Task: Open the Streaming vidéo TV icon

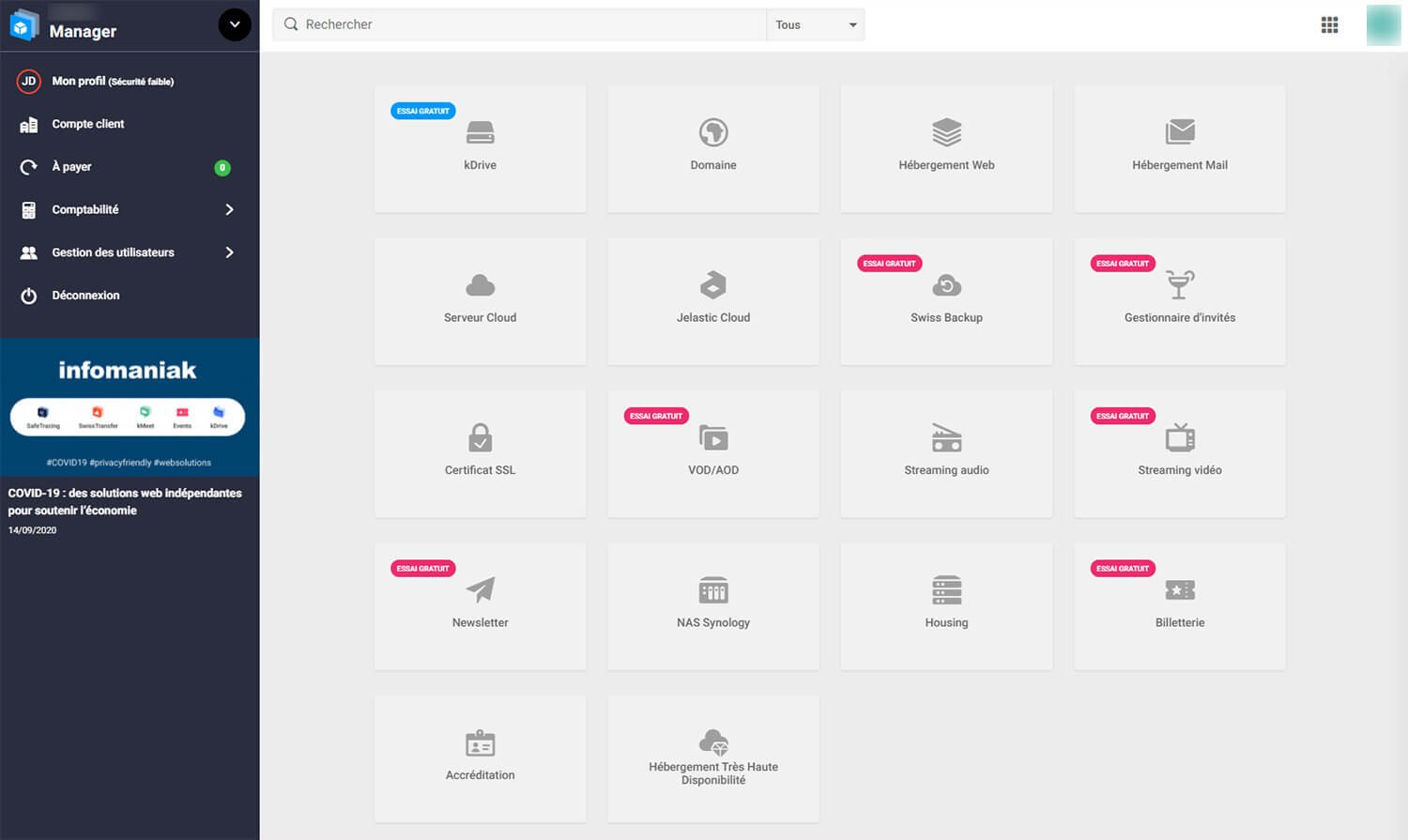Action: coord(1180,437)
